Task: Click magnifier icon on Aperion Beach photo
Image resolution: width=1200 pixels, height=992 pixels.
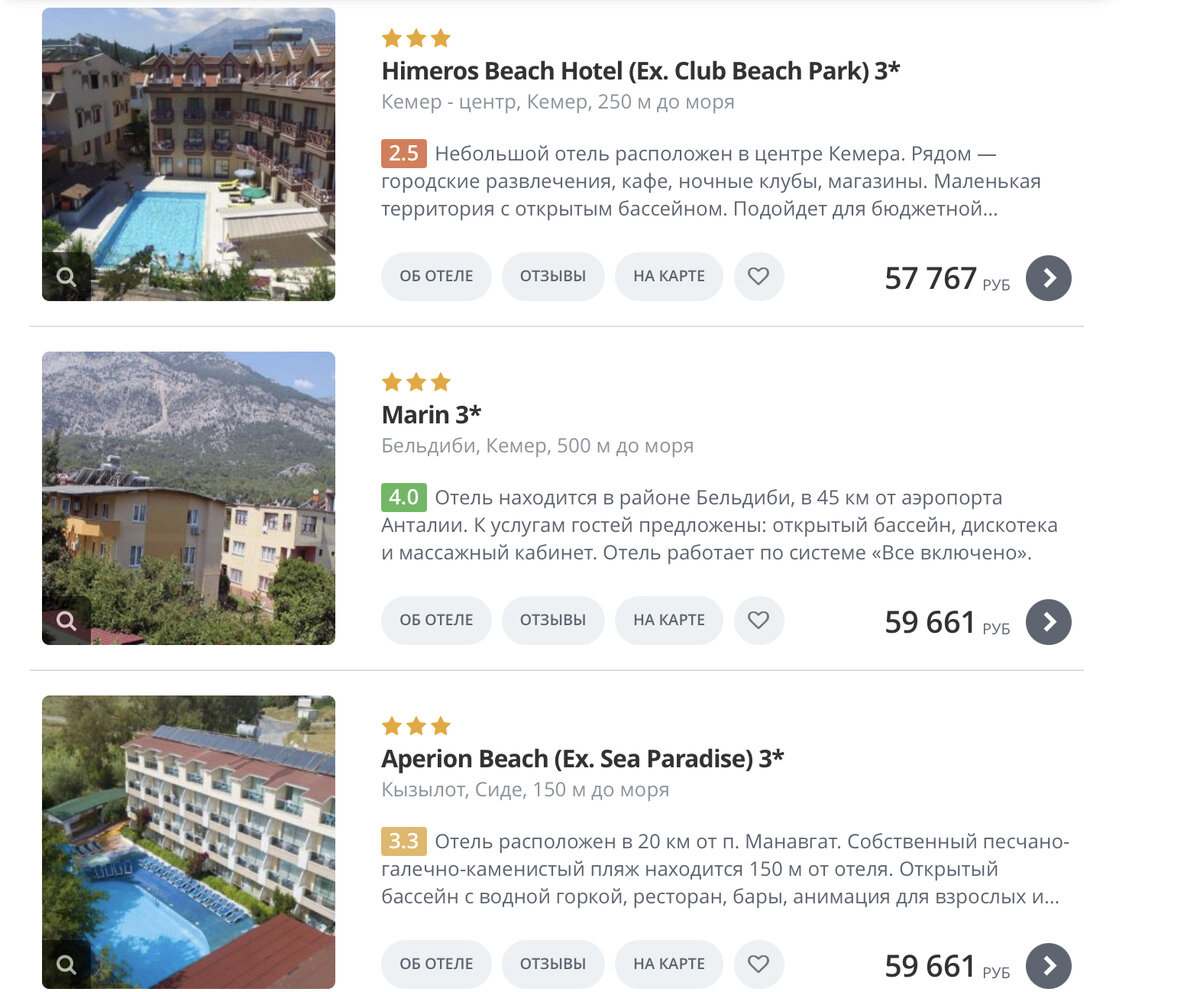Action: 66,964
